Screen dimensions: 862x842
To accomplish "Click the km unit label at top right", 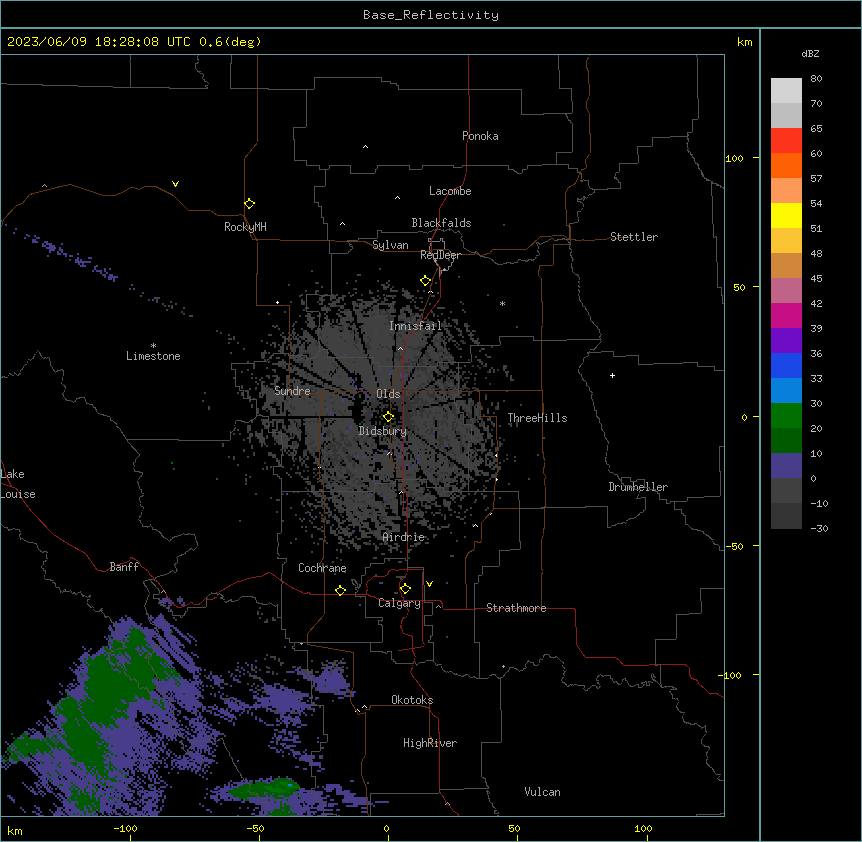I will (744, 42).
